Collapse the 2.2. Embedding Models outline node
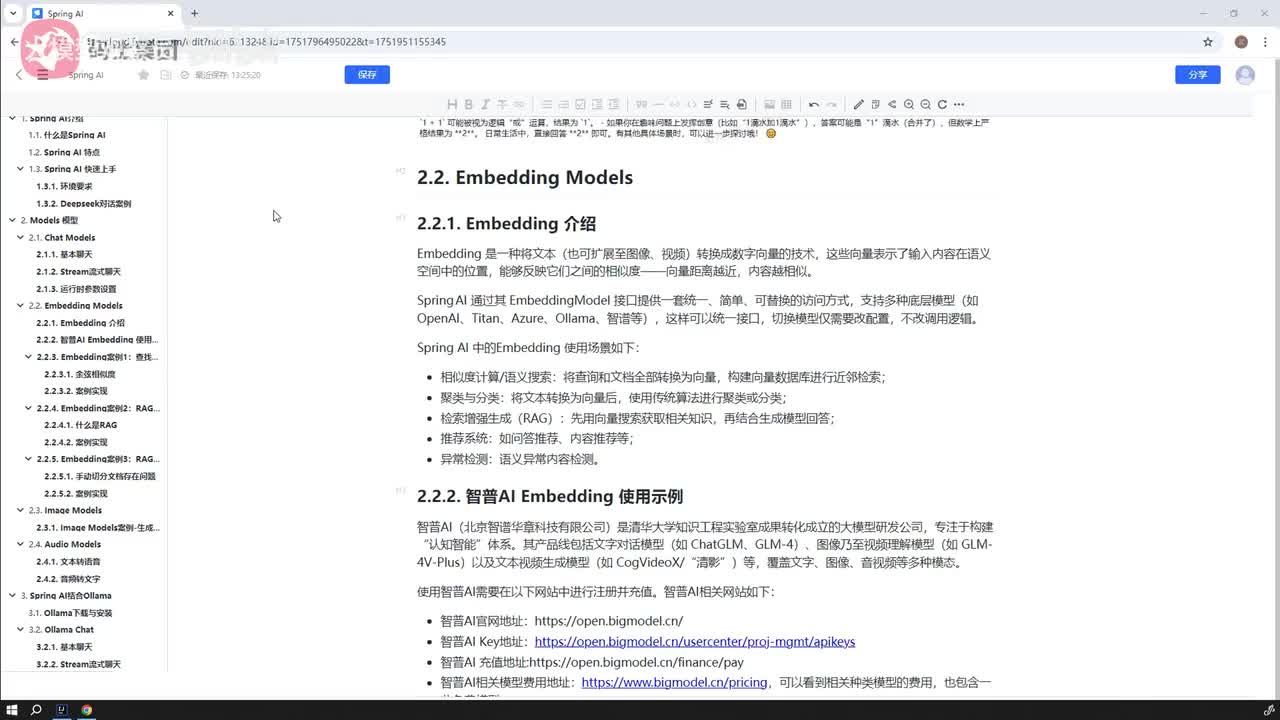The height and width of the screenshot is (720, 1280). [x=20, y=306]
